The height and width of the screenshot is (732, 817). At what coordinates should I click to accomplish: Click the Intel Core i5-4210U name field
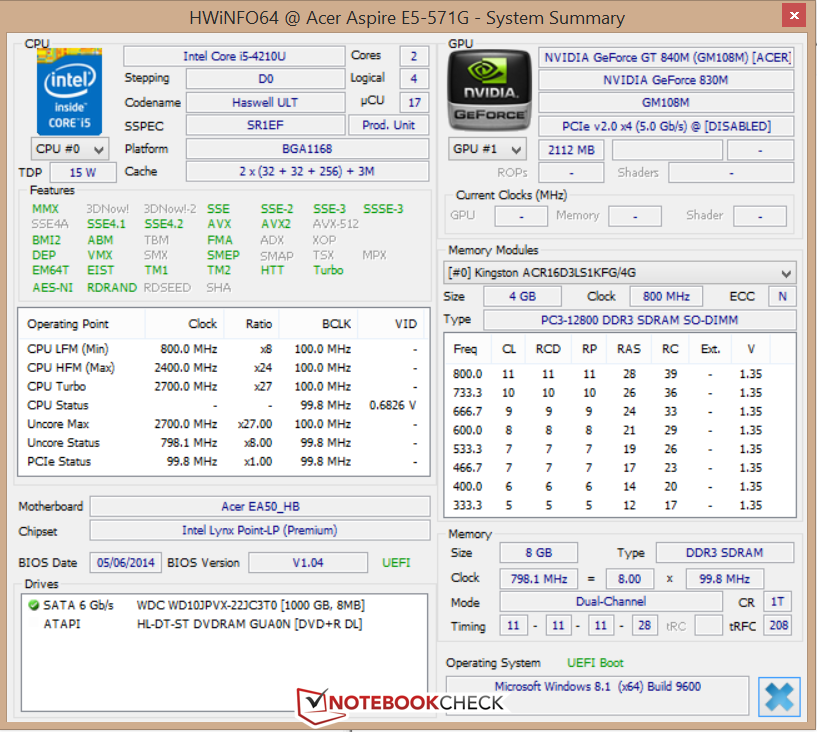click(x=234, y=56)
